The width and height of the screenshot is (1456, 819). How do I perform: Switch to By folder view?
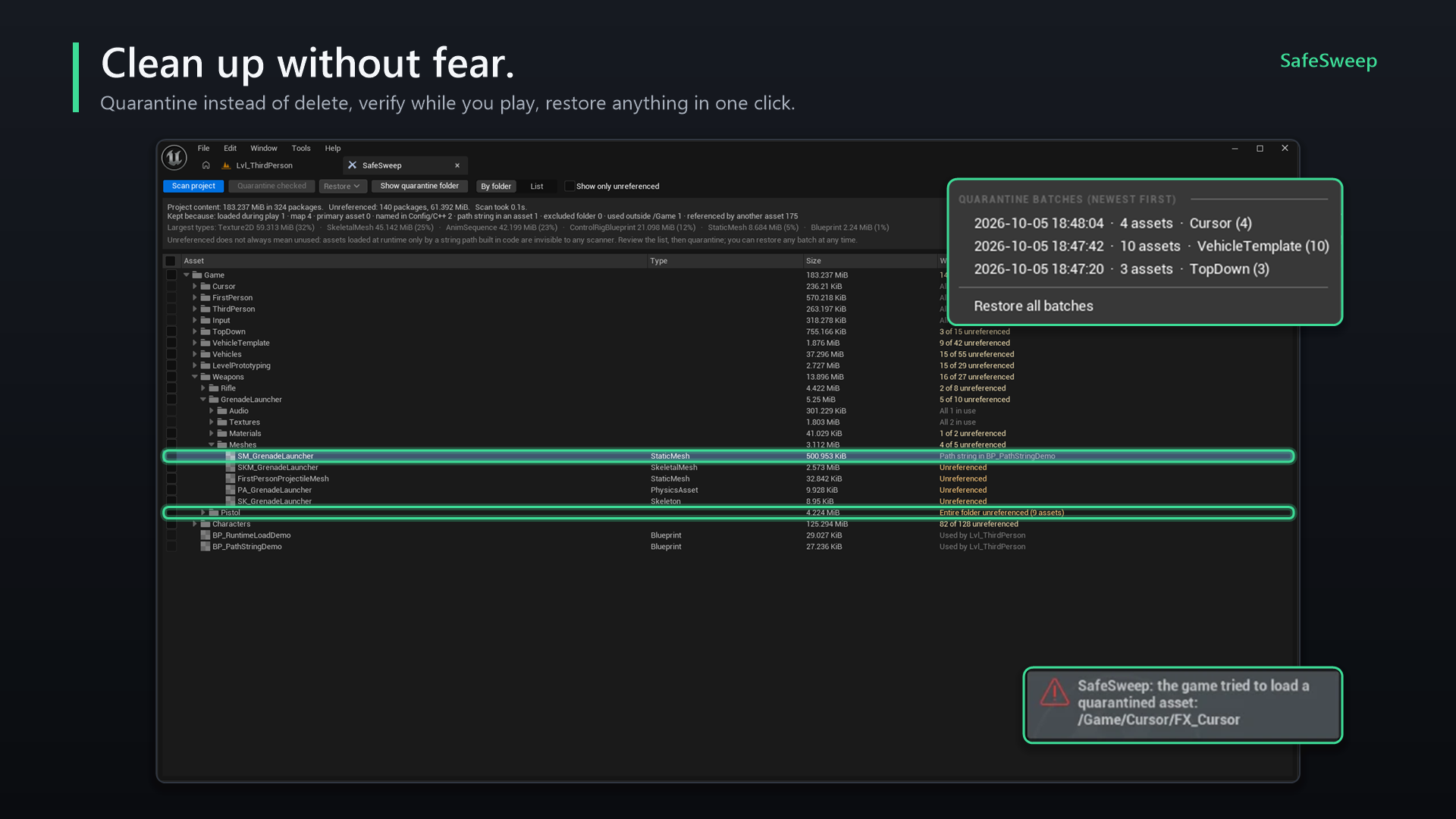(496, 187)
